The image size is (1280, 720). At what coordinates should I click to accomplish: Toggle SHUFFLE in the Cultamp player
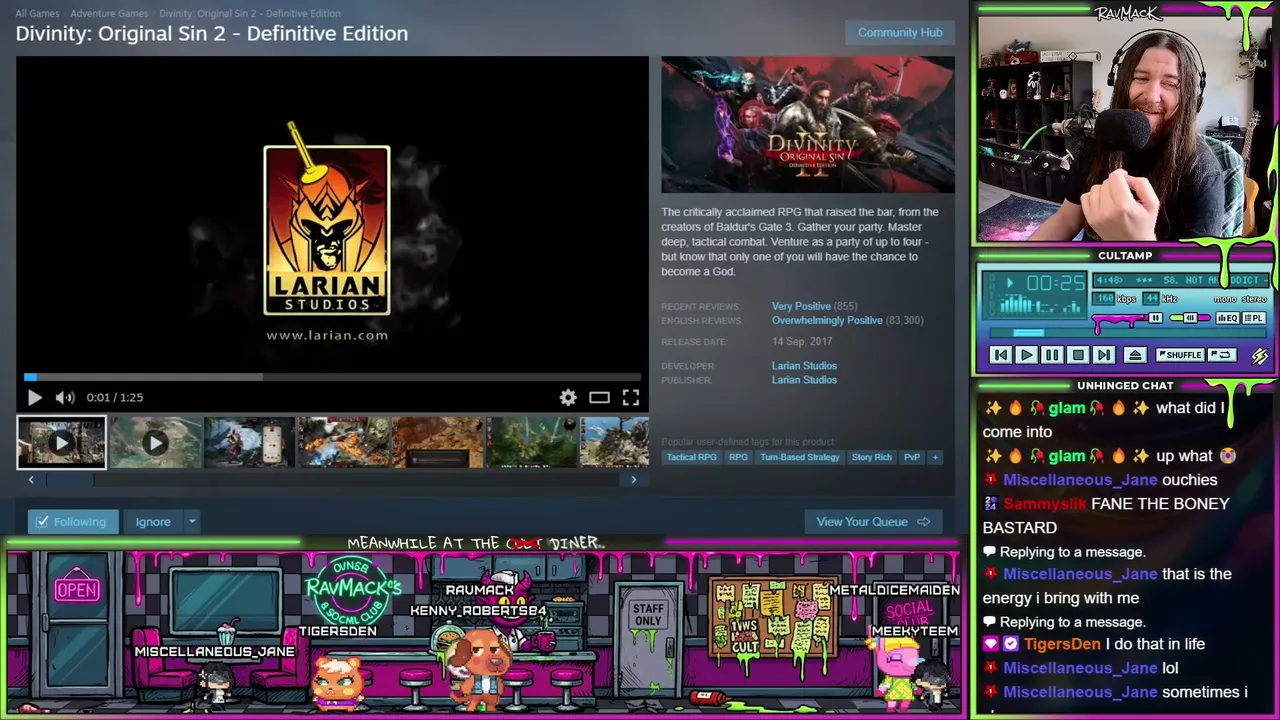tap(1180, 355)
